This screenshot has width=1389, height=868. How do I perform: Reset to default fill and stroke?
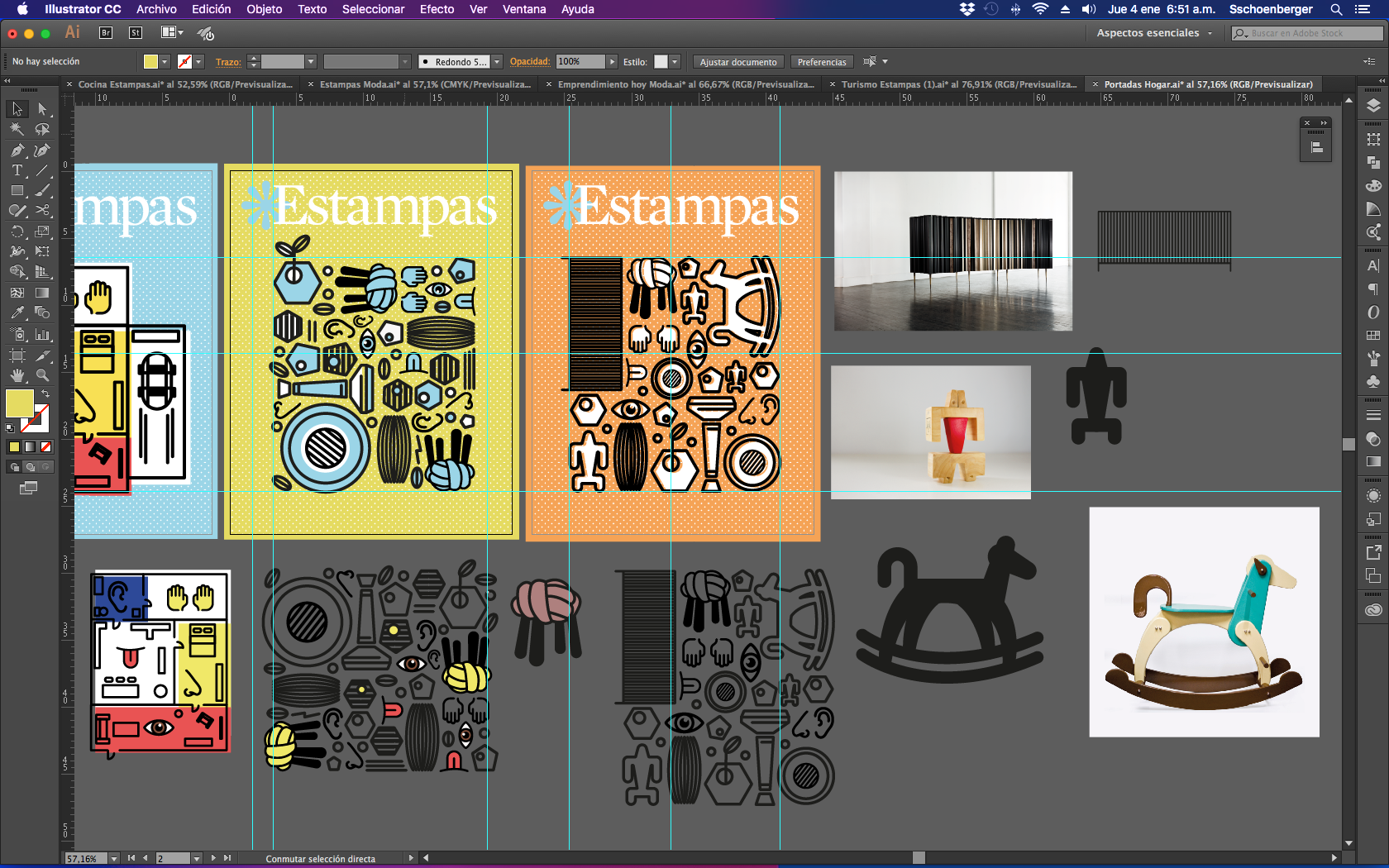10,428
